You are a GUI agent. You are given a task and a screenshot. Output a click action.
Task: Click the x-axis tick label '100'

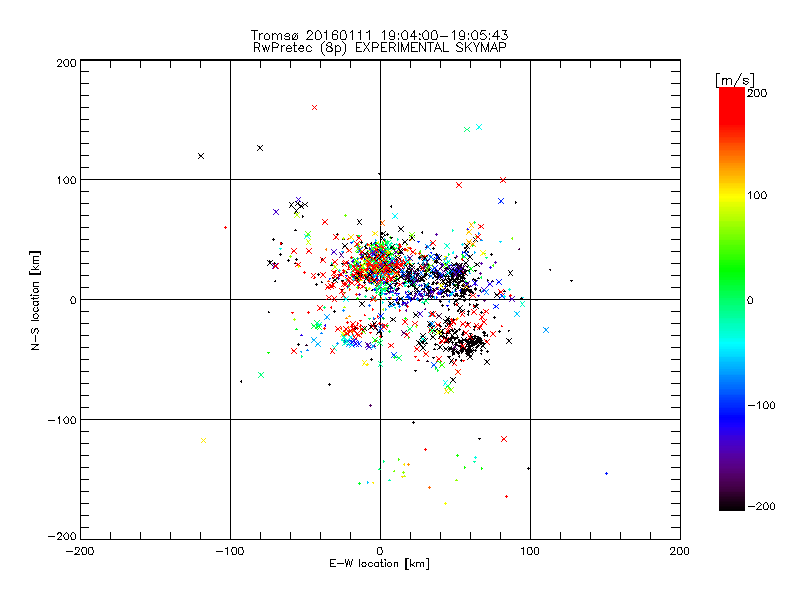530,551
